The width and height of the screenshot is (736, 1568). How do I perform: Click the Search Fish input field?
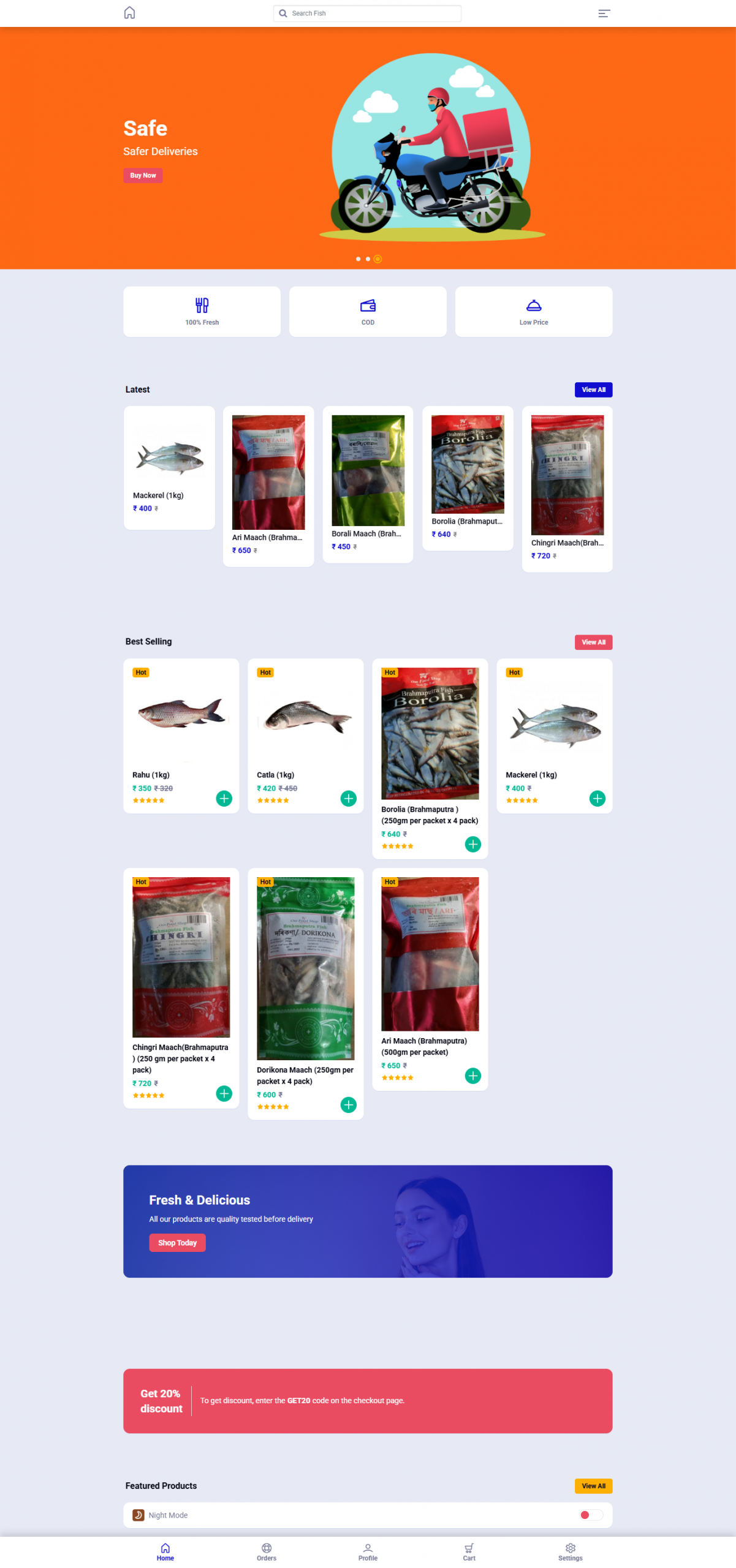pos(368,13)
